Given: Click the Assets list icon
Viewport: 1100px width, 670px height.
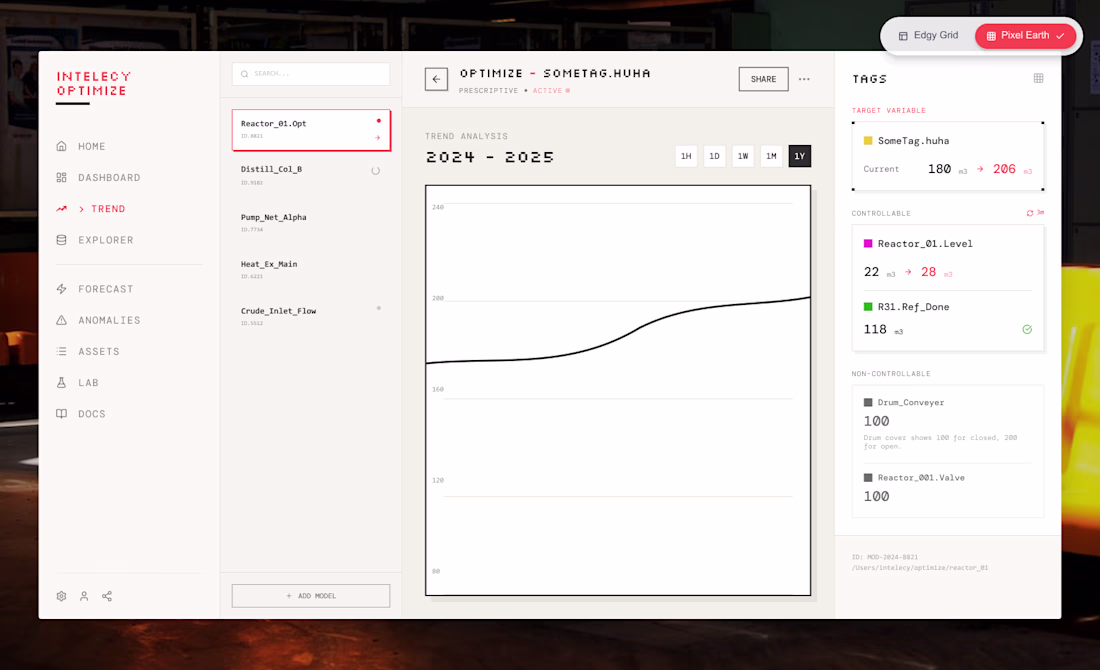Looking at the screenshot, I should click(x=62, y=351).
